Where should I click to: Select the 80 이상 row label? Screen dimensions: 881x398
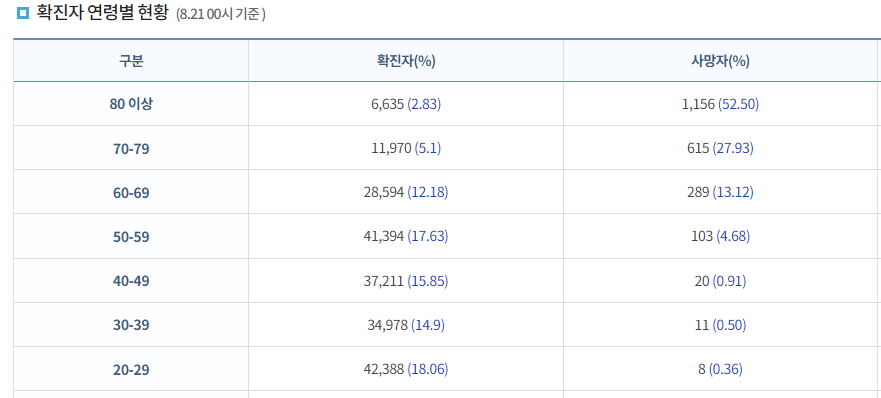point(131,104)
